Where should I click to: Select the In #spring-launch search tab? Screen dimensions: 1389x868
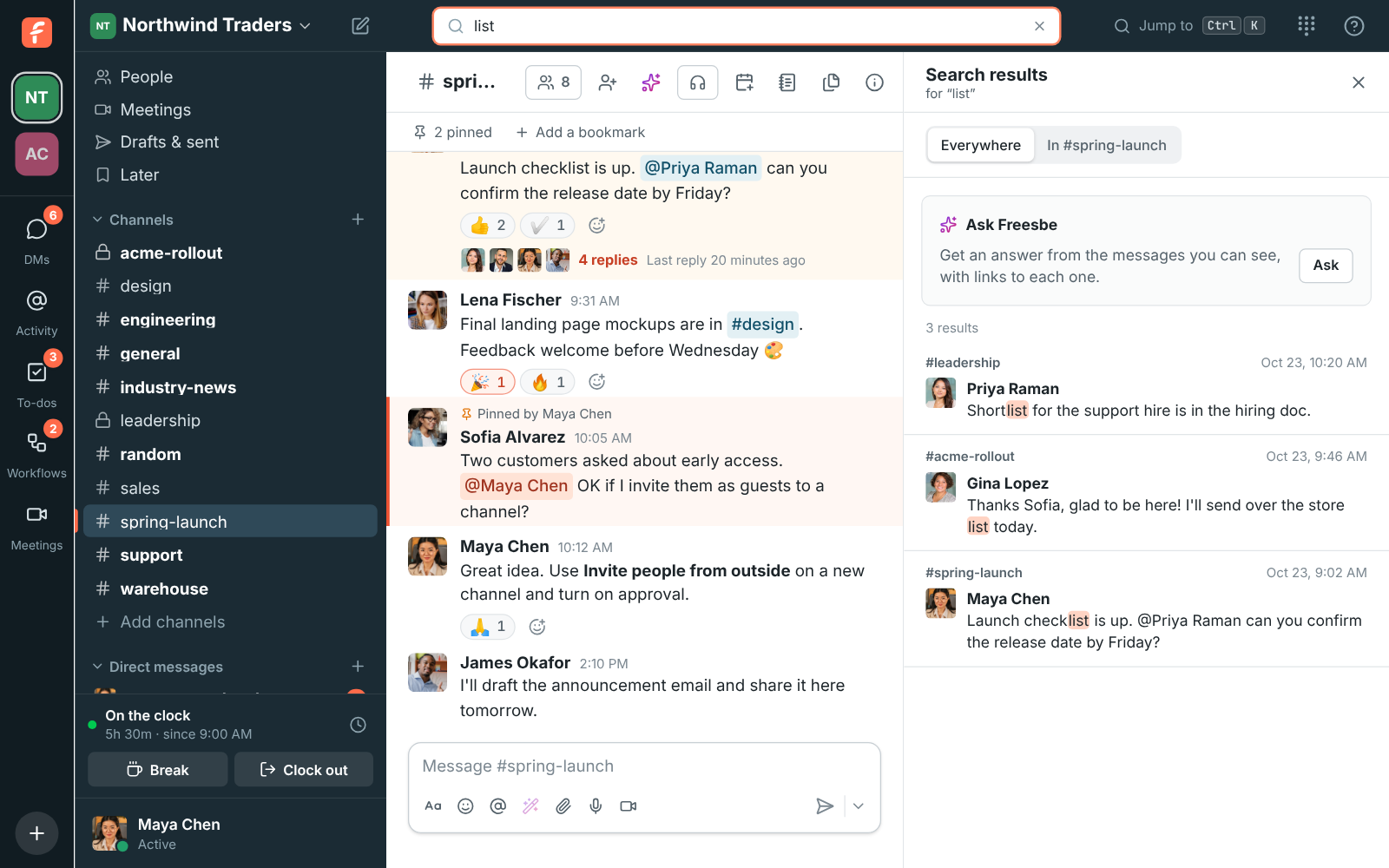[1107, 145]
